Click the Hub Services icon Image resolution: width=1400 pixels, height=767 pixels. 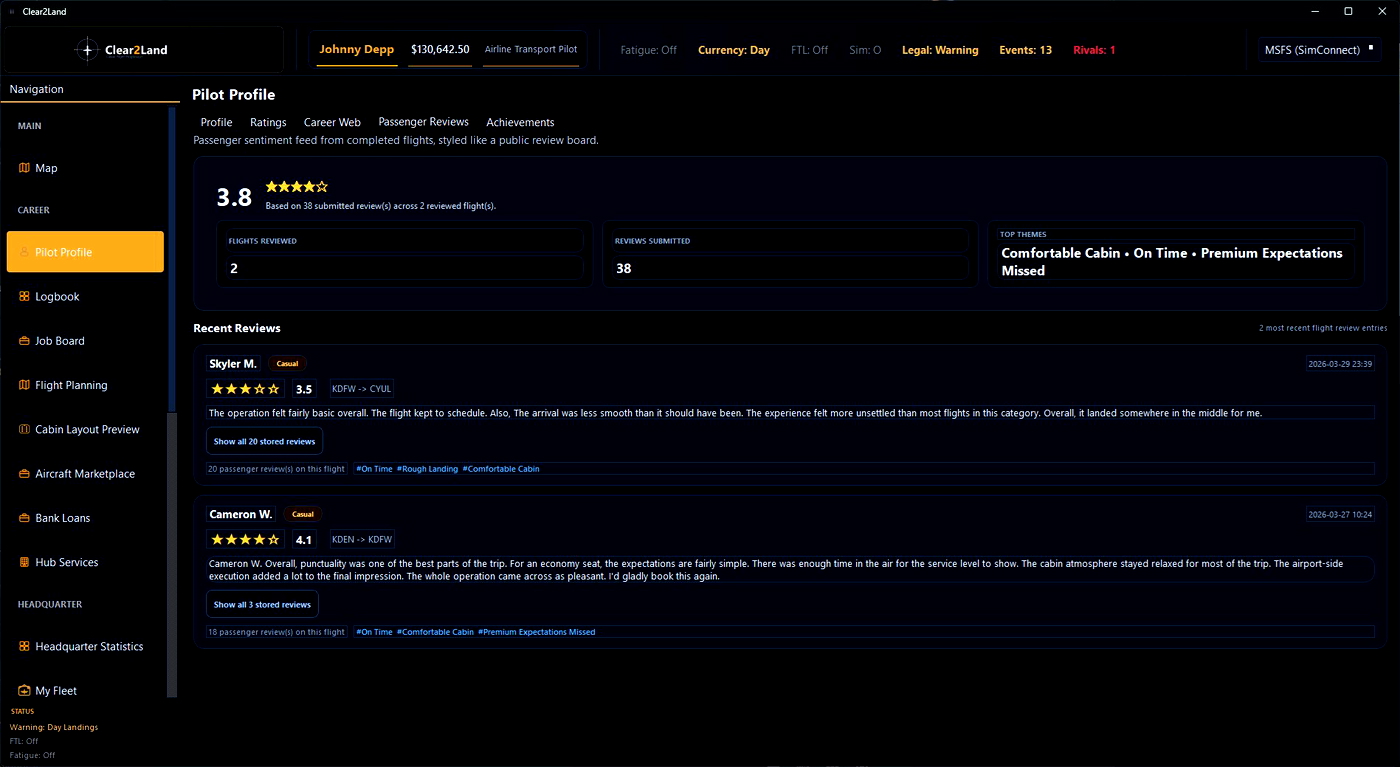24,562
